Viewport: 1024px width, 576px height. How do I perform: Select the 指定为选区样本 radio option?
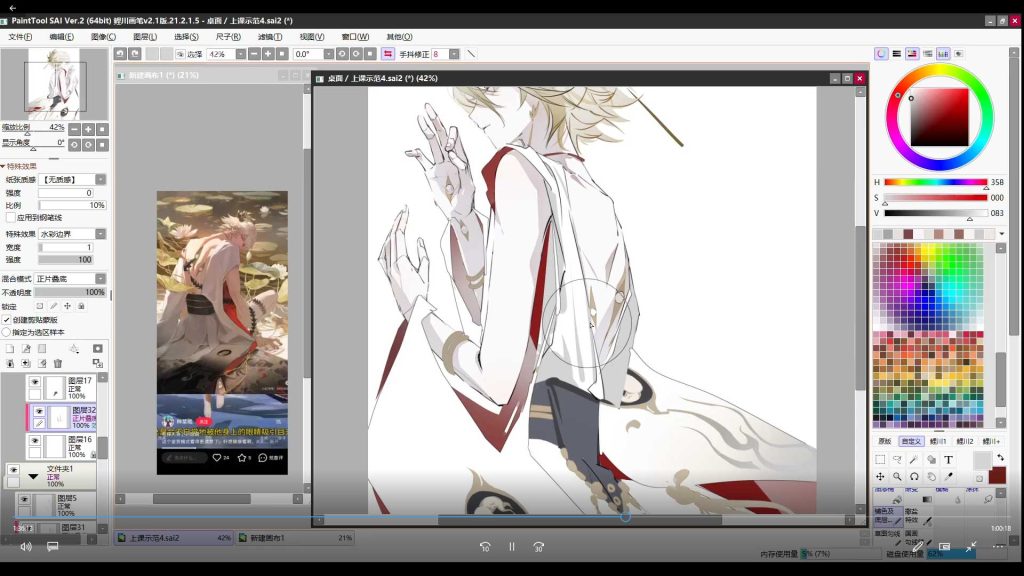pos(7,332)
